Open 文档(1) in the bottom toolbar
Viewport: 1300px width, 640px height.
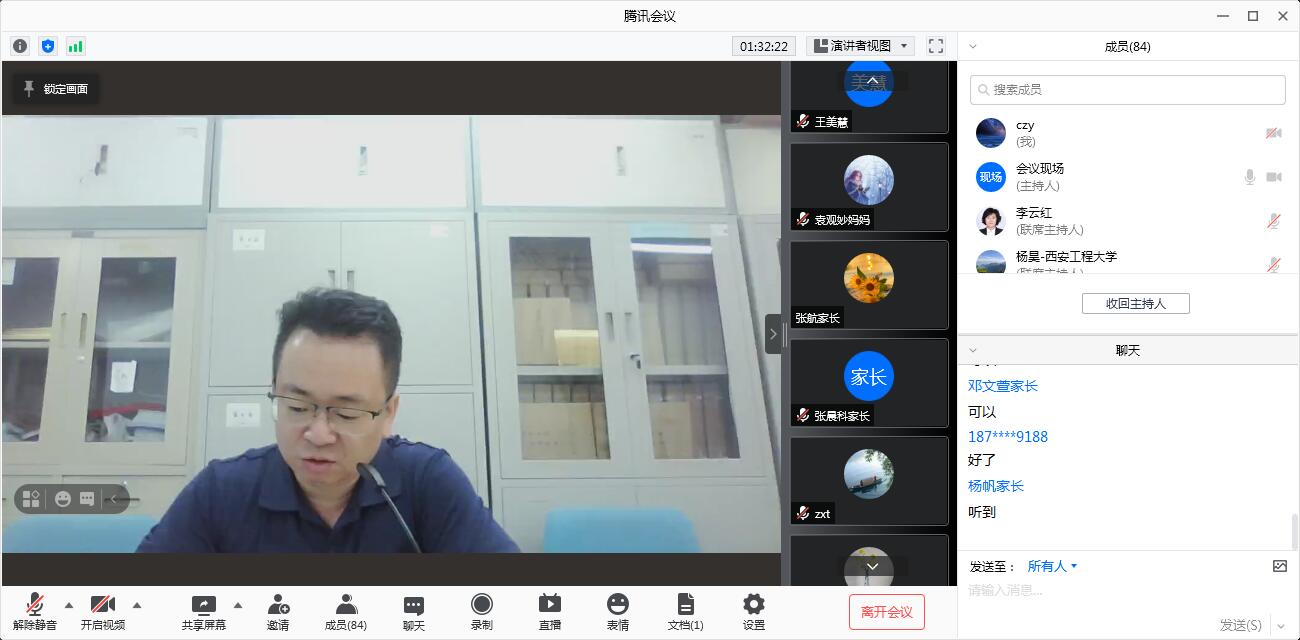tap(685, 611)
